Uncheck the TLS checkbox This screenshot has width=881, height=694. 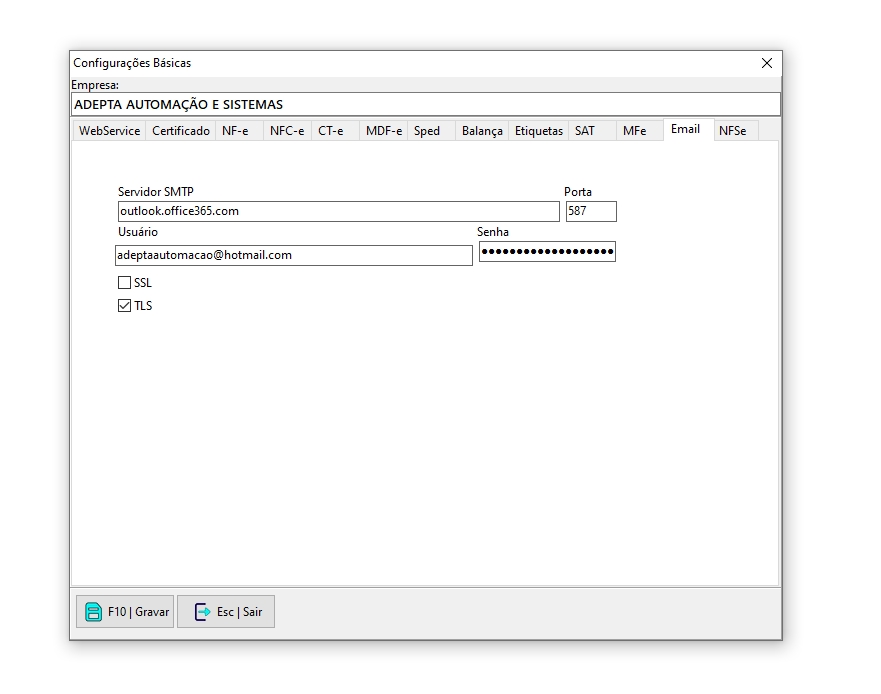tap(125, 306)
